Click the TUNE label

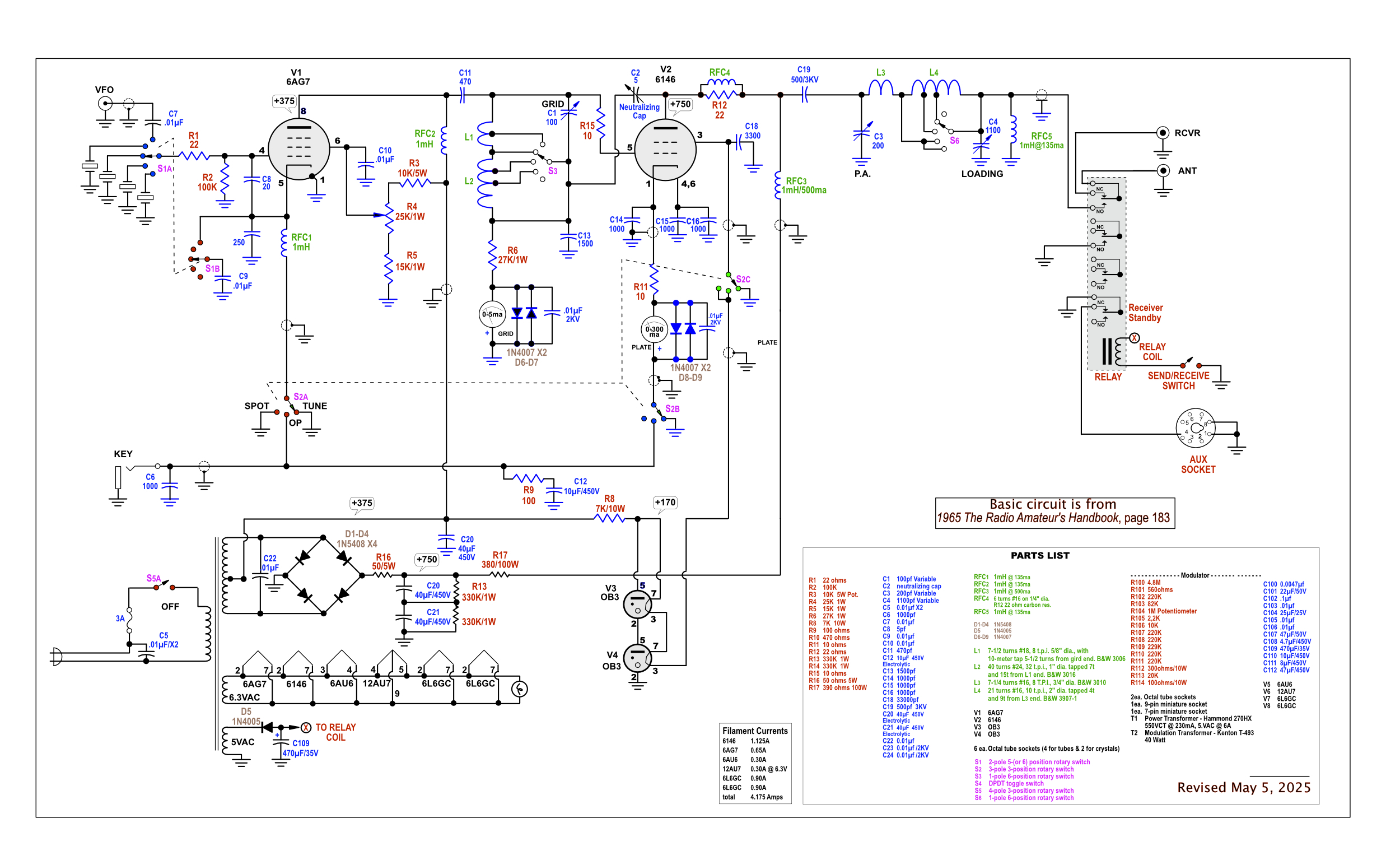[315, 406]
